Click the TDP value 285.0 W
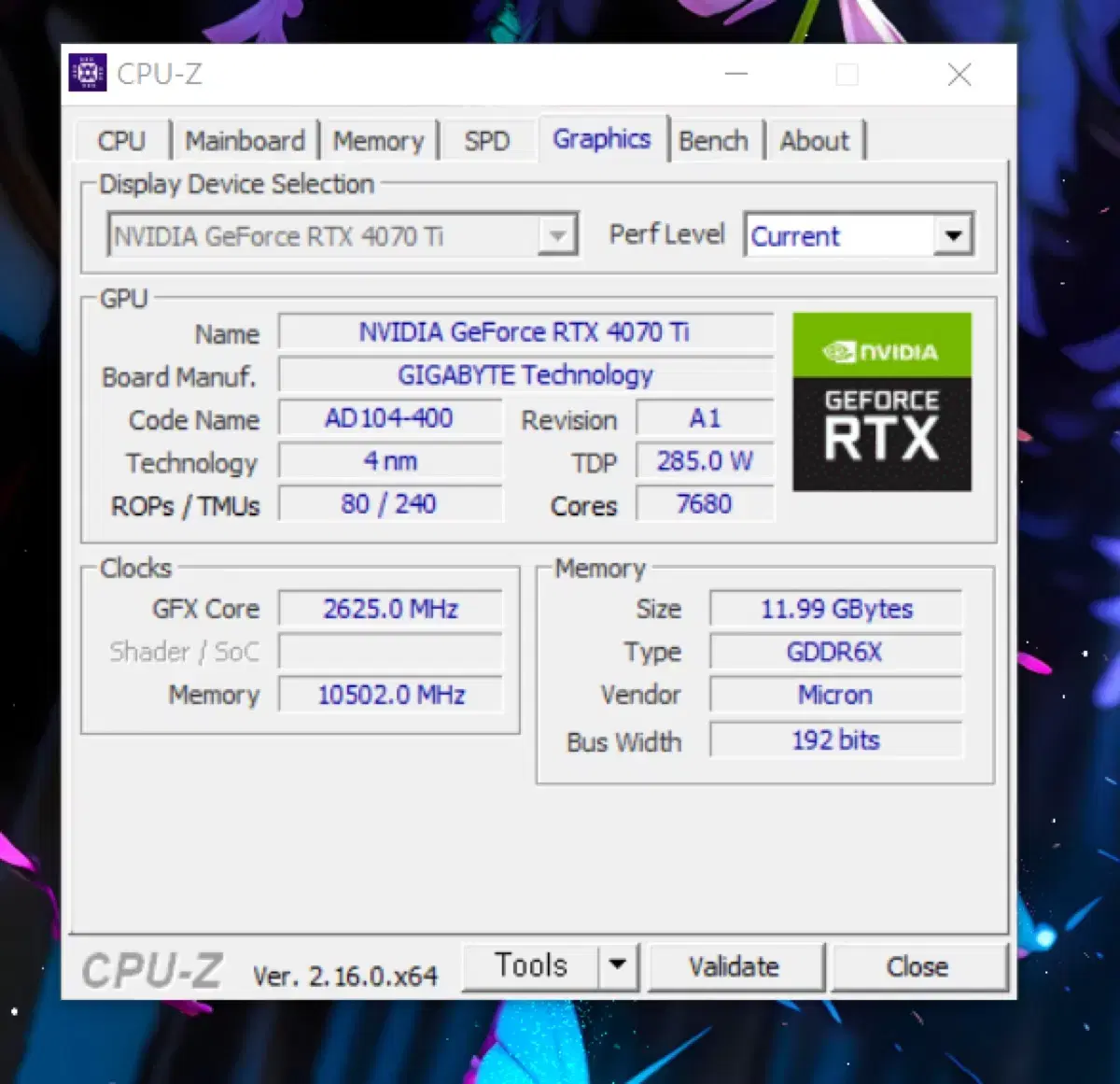1120x1084 pixels. click(705, 461)
